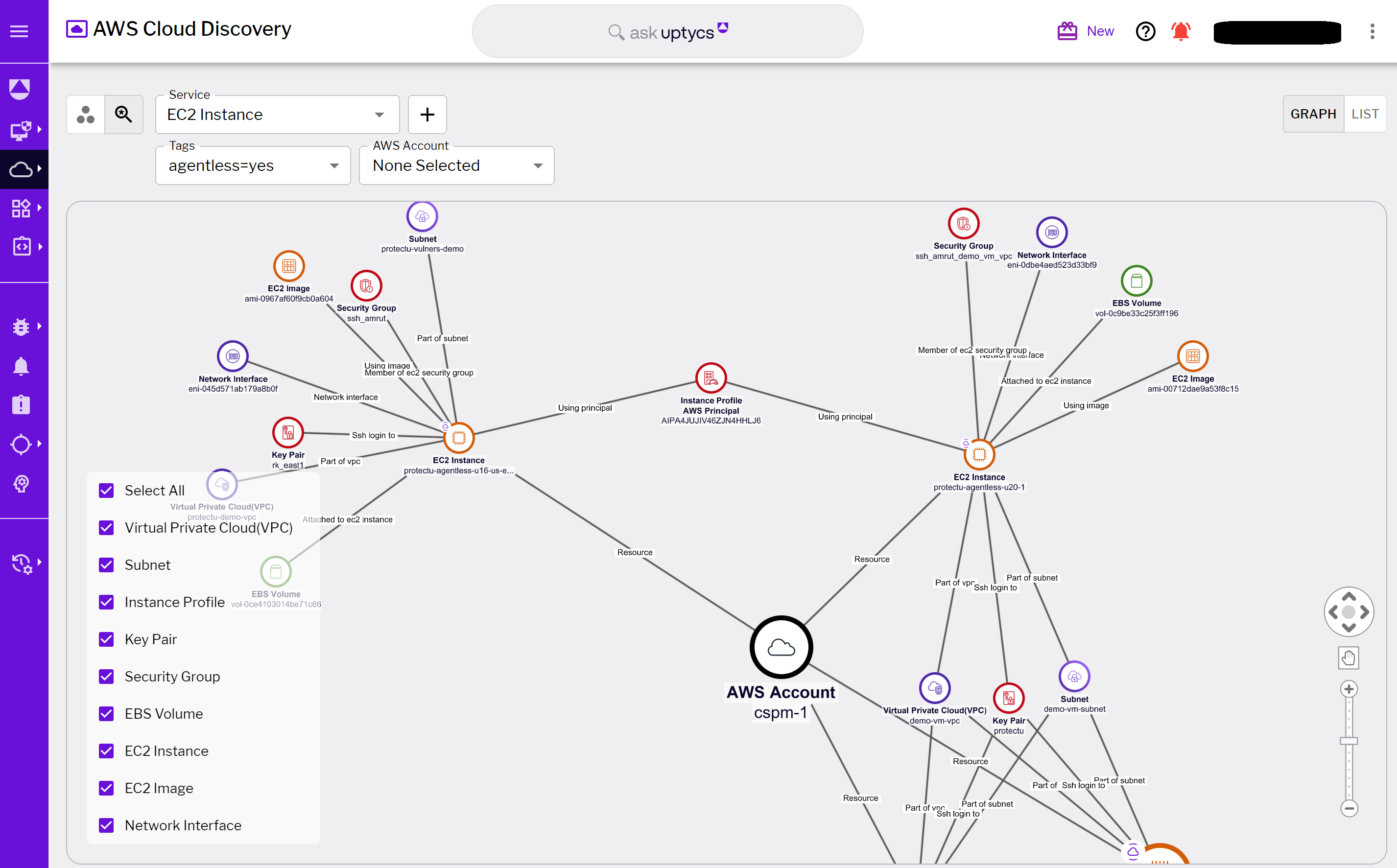1397x868 pixels.
Task: Uncheck the Key Pair filter checkbox
Action: coord(106,639)
